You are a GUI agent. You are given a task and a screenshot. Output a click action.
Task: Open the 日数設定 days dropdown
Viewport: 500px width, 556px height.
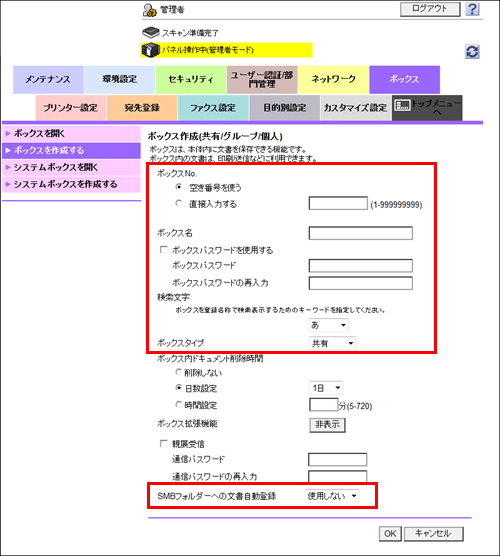click(x=326, y=388)
